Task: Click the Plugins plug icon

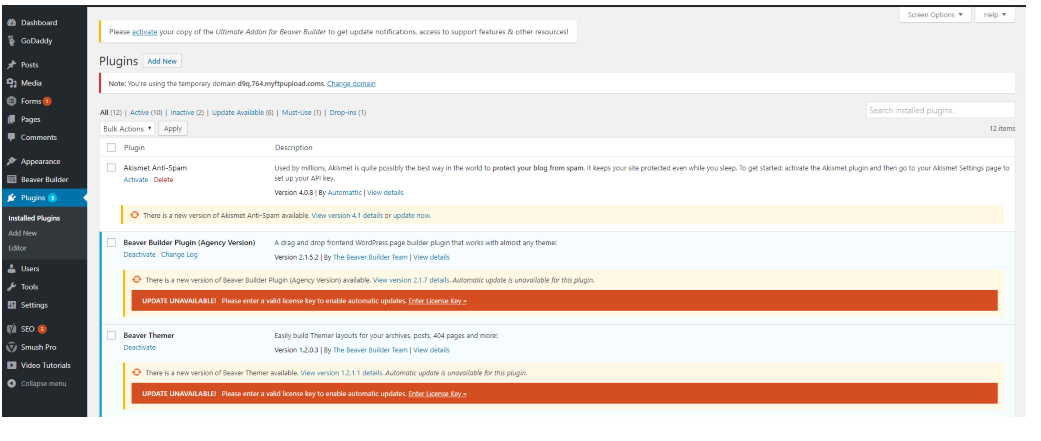Action: pos(11,198)
